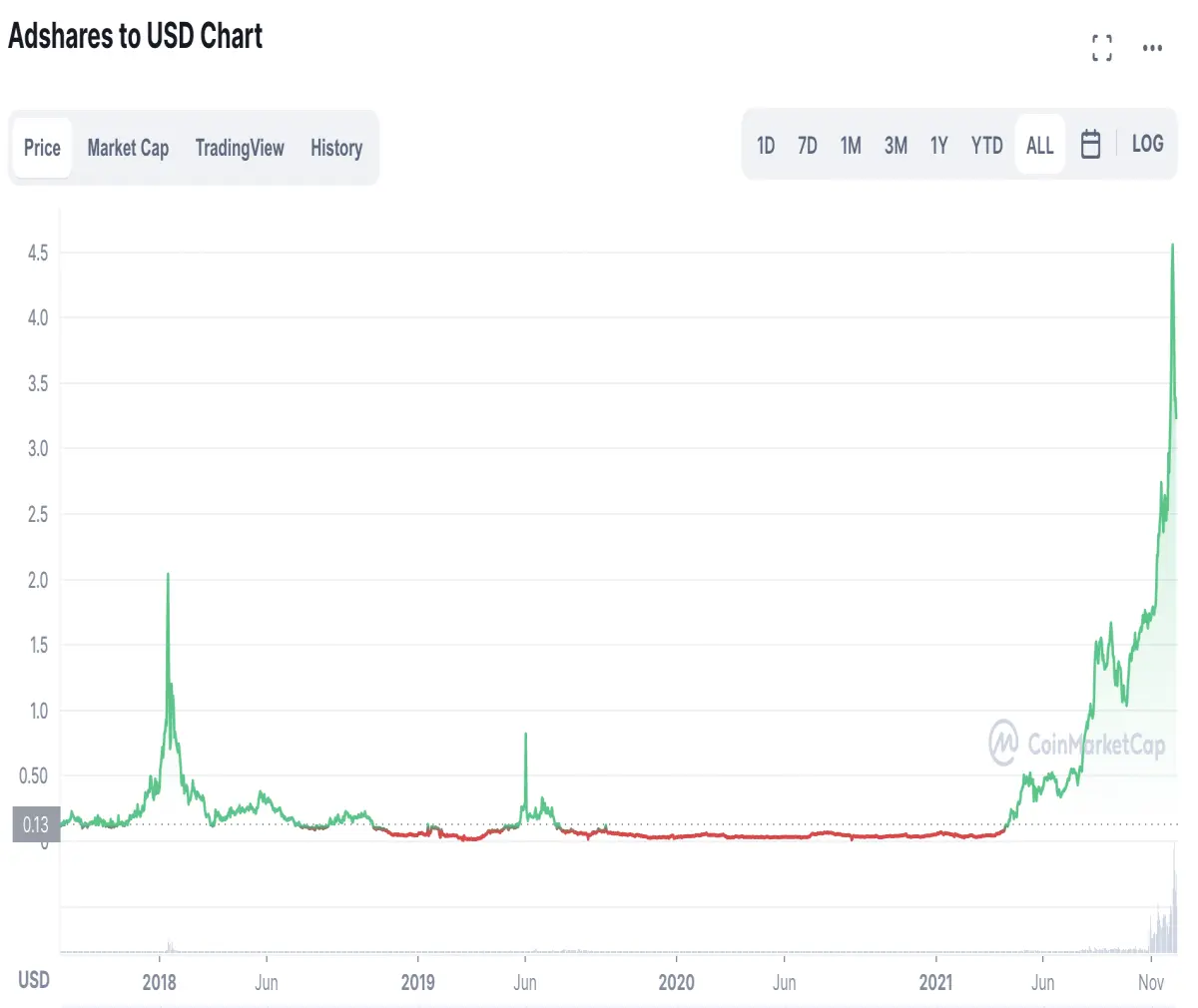Click the June 2019 price spike peak
1198x1008 pixels.
coord(525,736)
